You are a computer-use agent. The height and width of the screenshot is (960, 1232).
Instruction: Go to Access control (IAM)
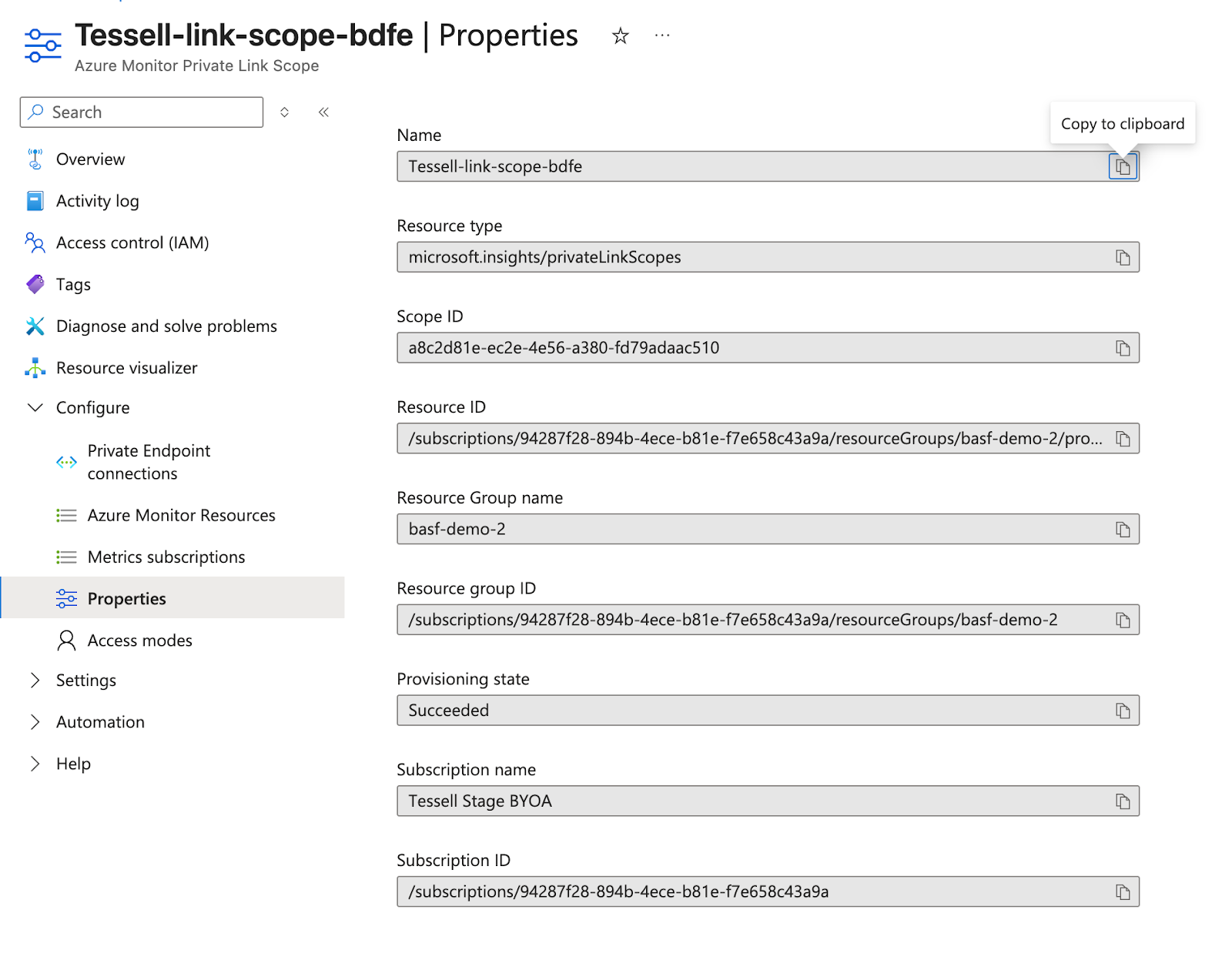[x=132, y=243]
